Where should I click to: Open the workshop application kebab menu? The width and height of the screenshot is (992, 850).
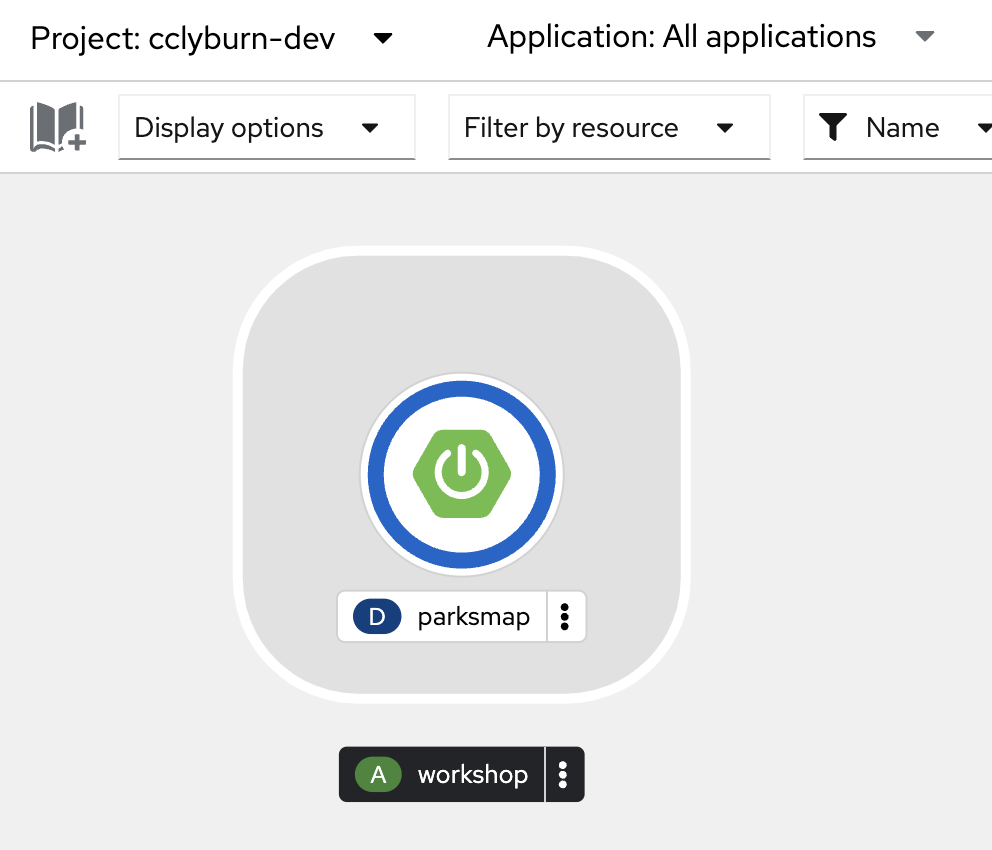[x=564, y=775]
